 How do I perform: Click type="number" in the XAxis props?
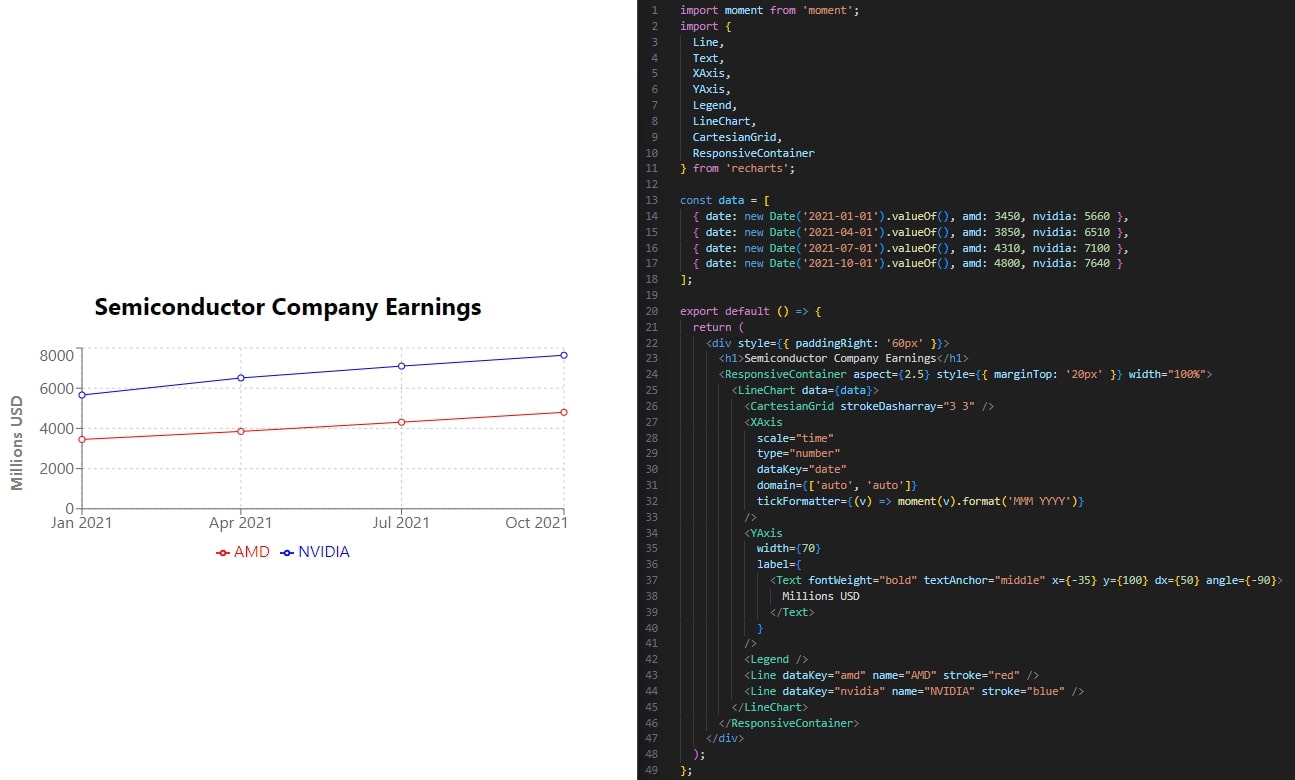point(798,453)
